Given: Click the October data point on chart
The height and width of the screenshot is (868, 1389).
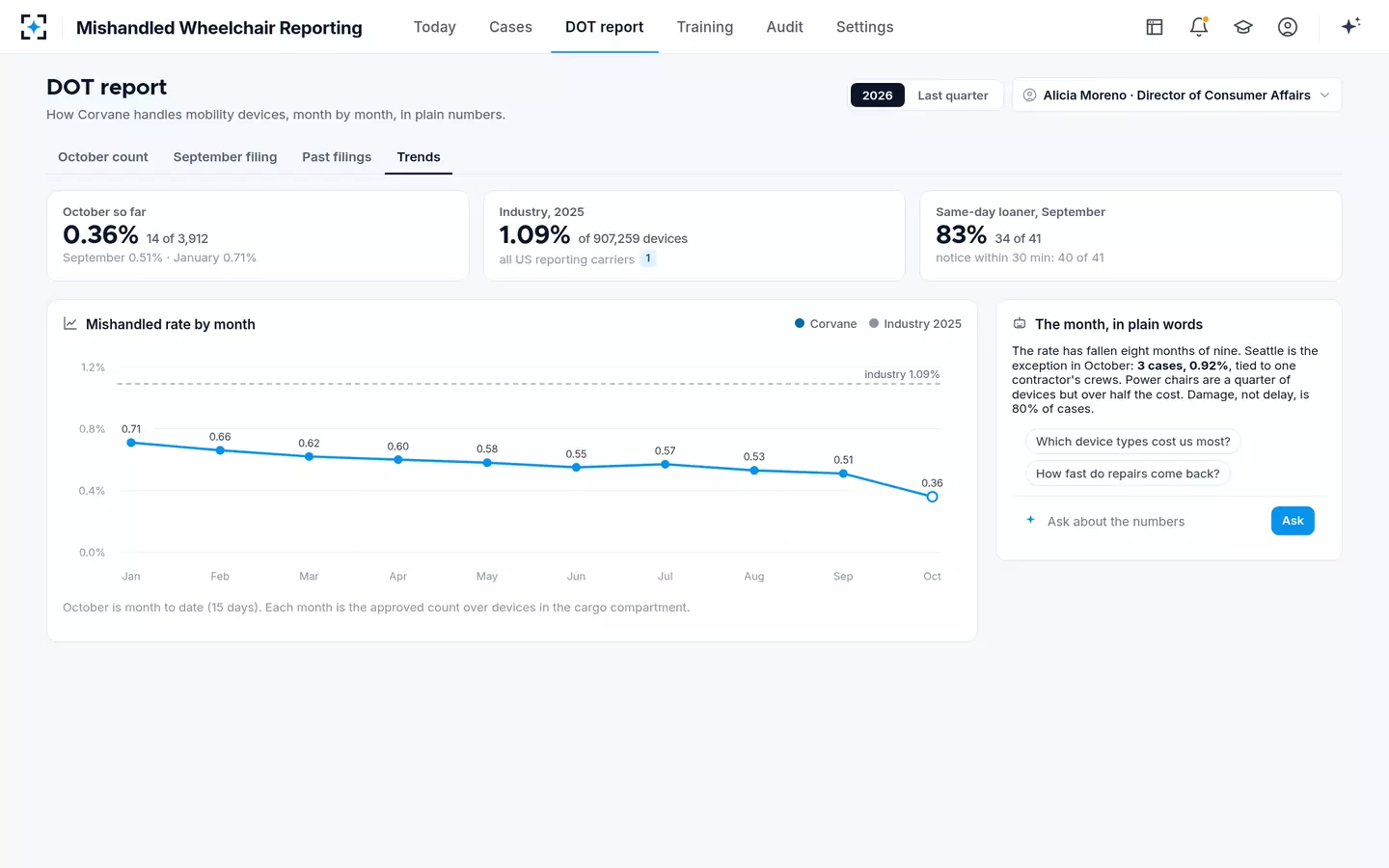Looking at the screenshot, I should pyautogui.click(x=932, y=497).
